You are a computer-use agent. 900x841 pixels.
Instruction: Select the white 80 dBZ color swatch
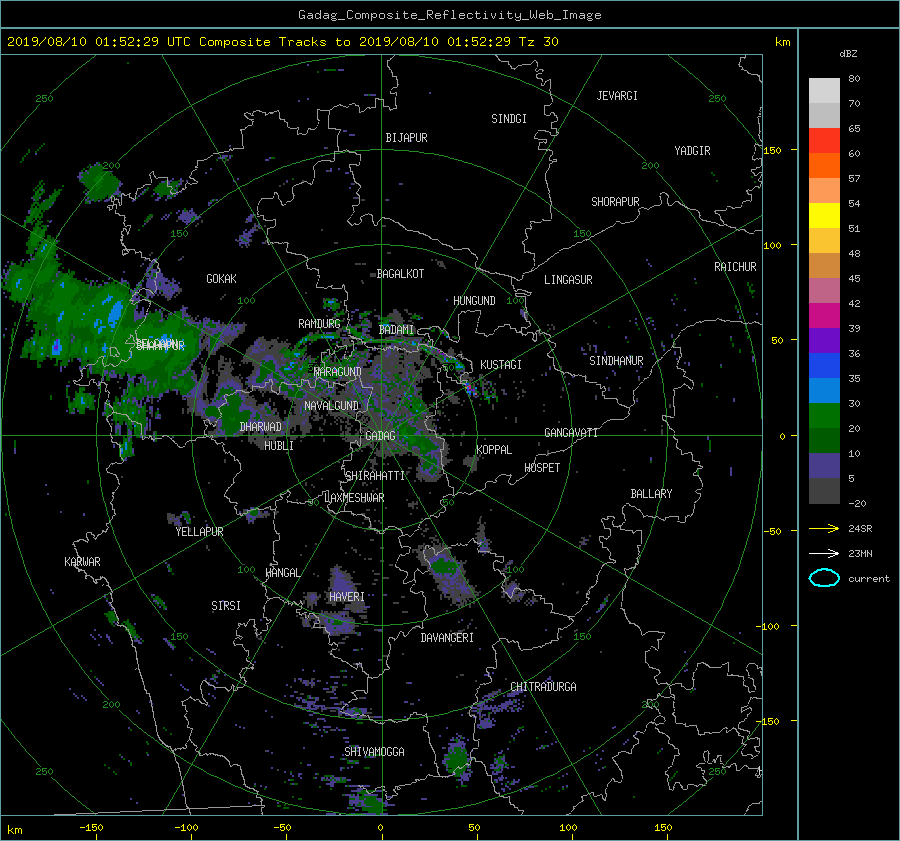click(824, 90)
